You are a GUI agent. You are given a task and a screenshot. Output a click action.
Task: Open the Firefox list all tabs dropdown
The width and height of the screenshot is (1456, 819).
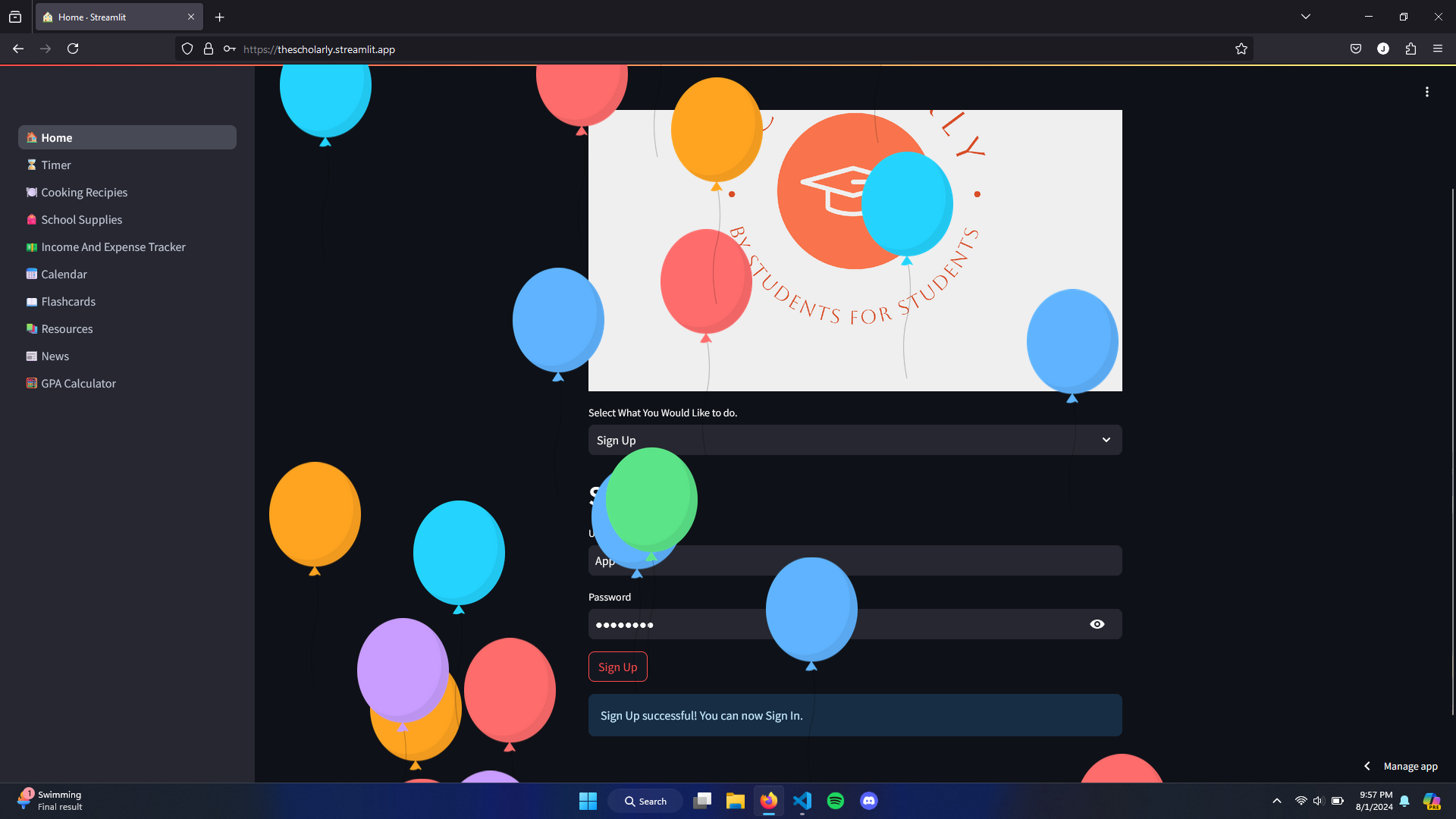1305,17
